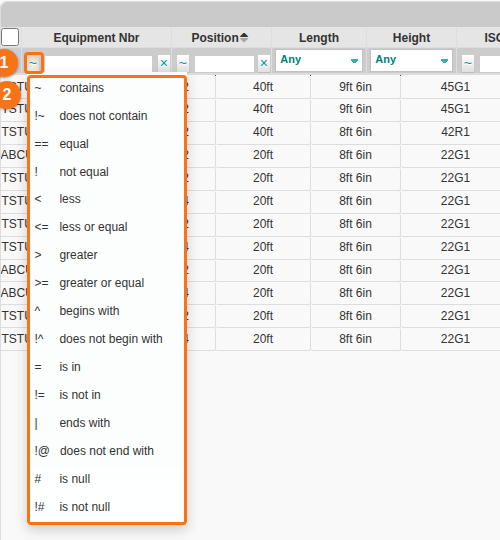
Task: Pick the 'is in' operator
Action: [107, 367]
